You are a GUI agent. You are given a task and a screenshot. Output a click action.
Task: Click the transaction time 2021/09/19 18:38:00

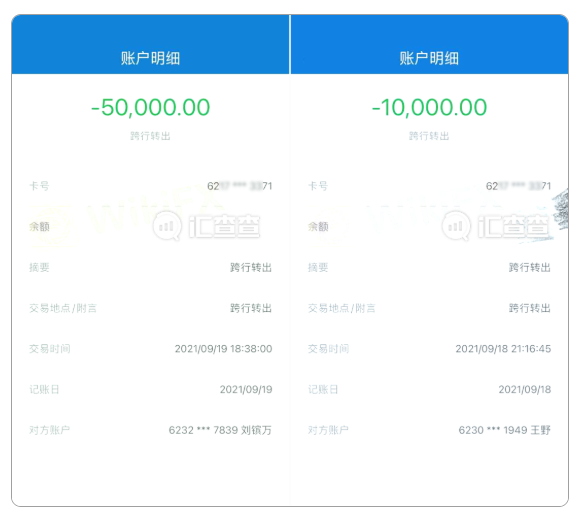pos(223,349)
